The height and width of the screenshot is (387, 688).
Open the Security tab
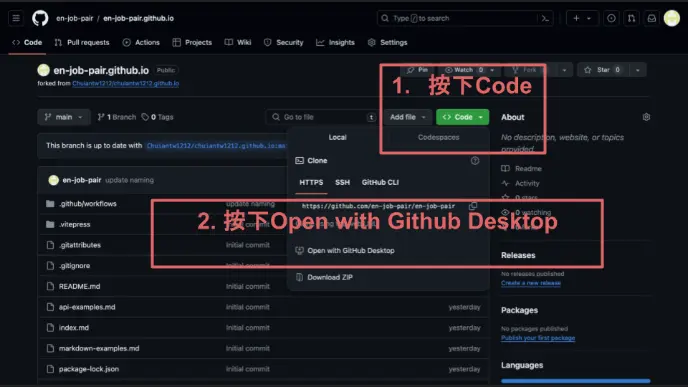283,43
